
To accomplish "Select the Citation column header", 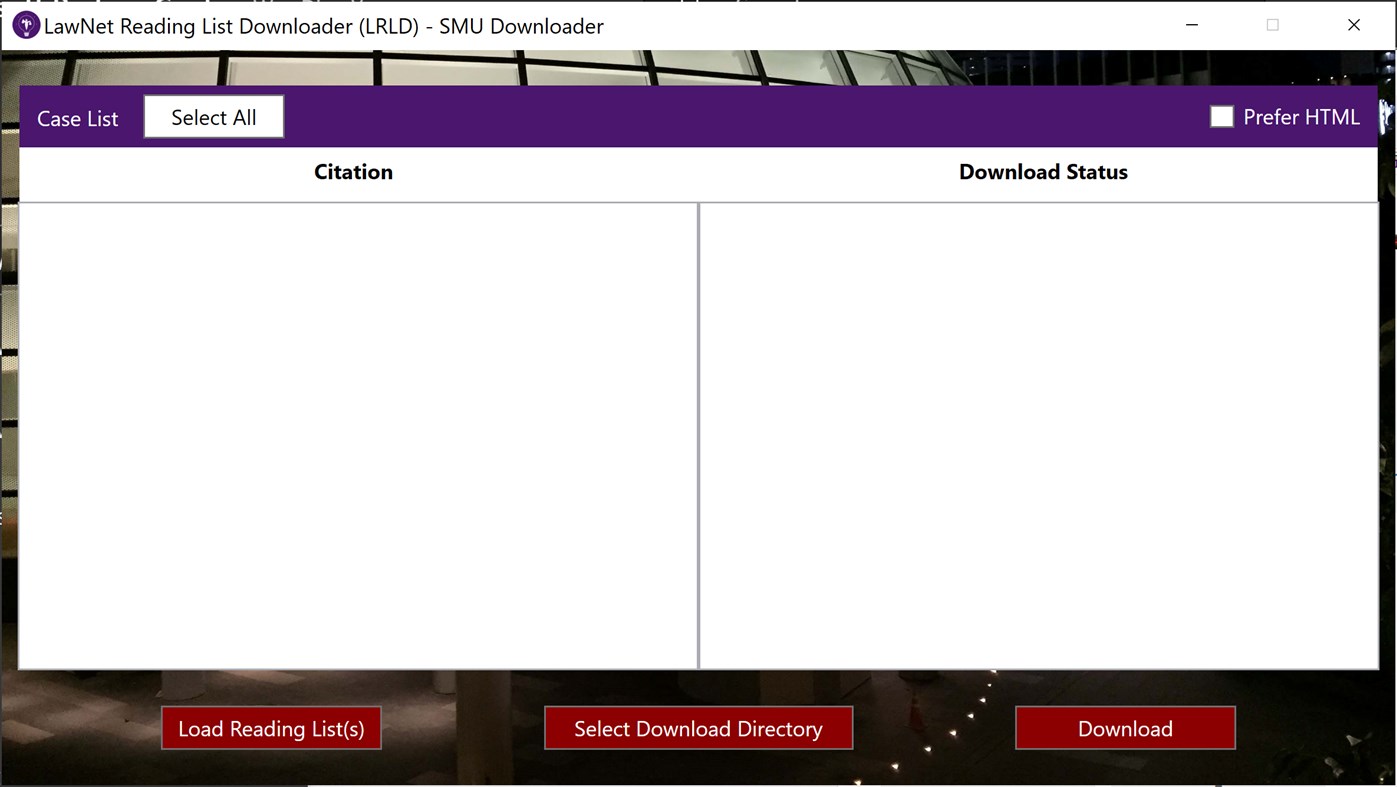I will [353, 171].
